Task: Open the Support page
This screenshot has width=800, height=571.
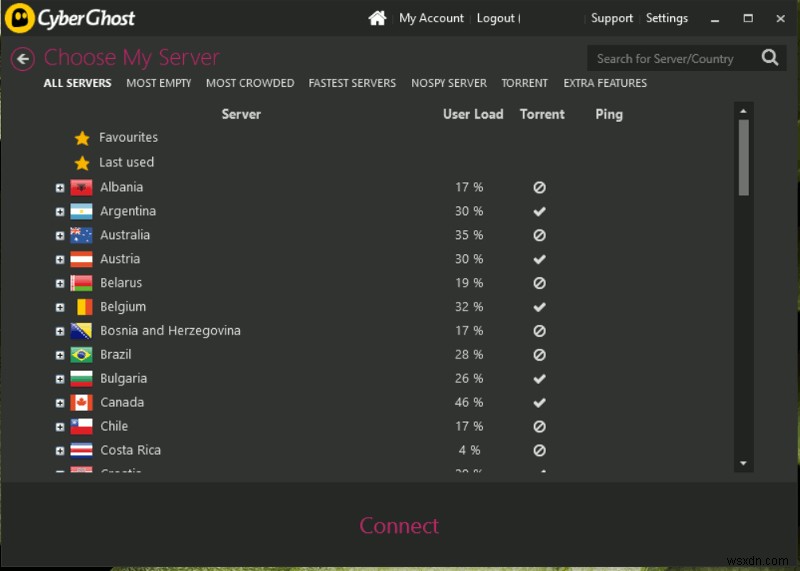Action: click(612, 18)
